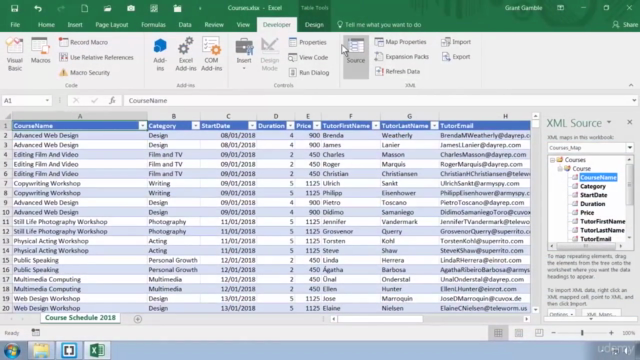
Task: Click the XML Export button
Action: [456, 57]
